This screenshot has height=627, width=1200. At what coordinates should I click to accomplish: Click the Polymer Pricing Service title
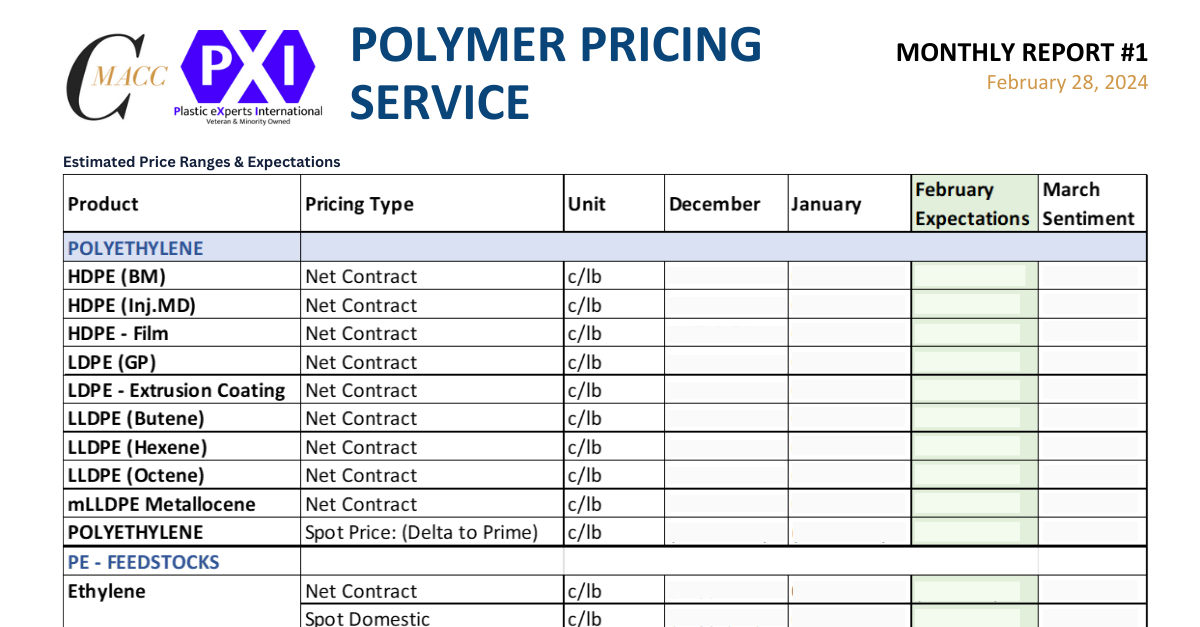pos(556,73)
